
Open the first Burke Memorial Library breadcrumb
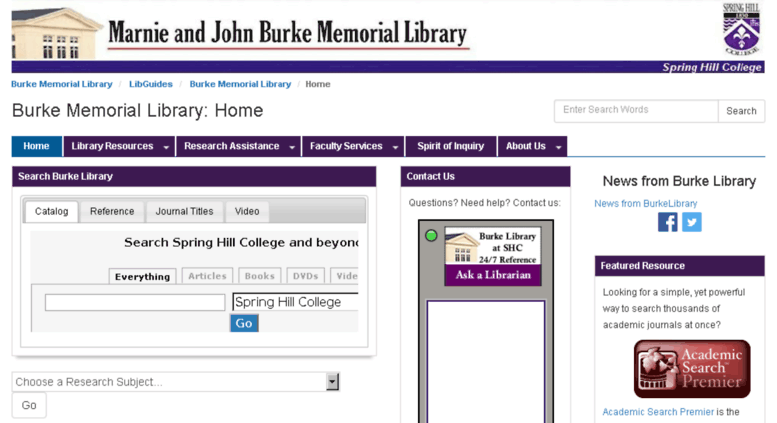(x=62, y=84)
